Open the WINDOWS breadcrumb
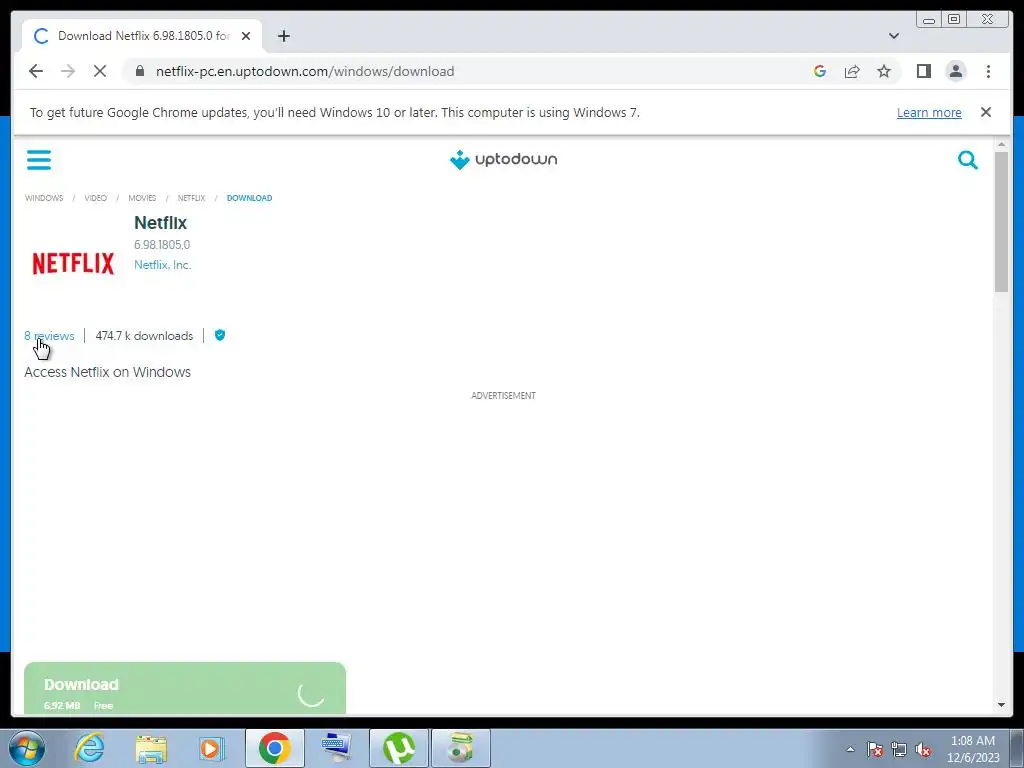This screenshot has height=768, width=1024. [x=44, y=198]
